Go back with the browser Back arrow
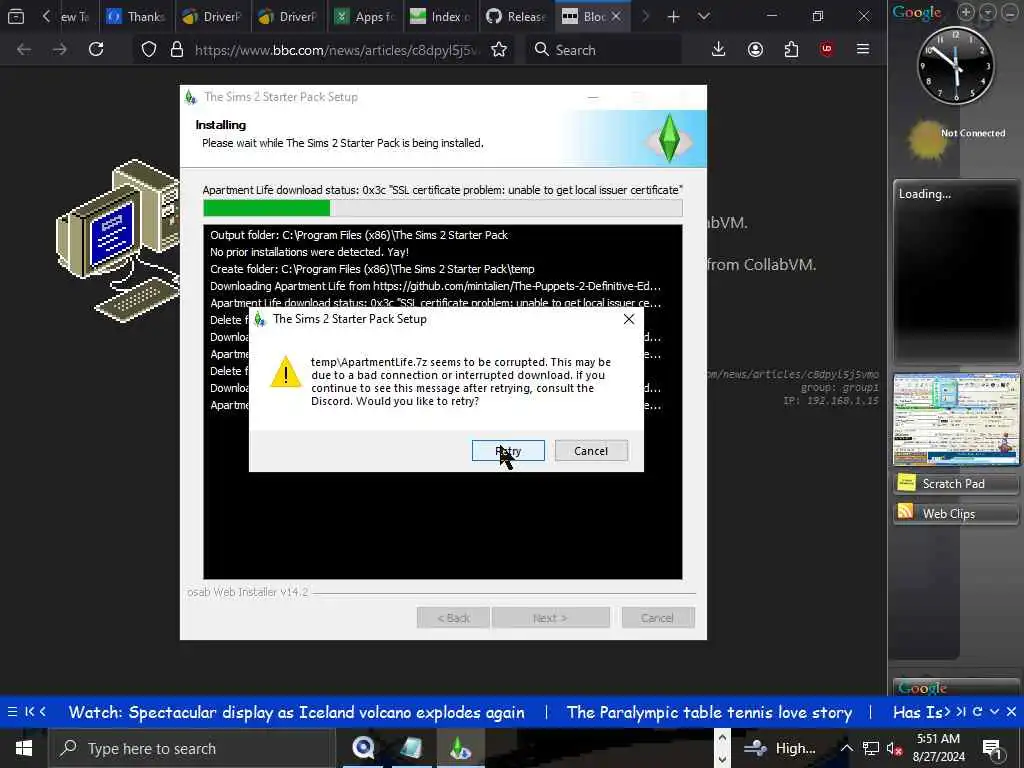Viewport: 1024px width, 768px height. tap(24, 50)
